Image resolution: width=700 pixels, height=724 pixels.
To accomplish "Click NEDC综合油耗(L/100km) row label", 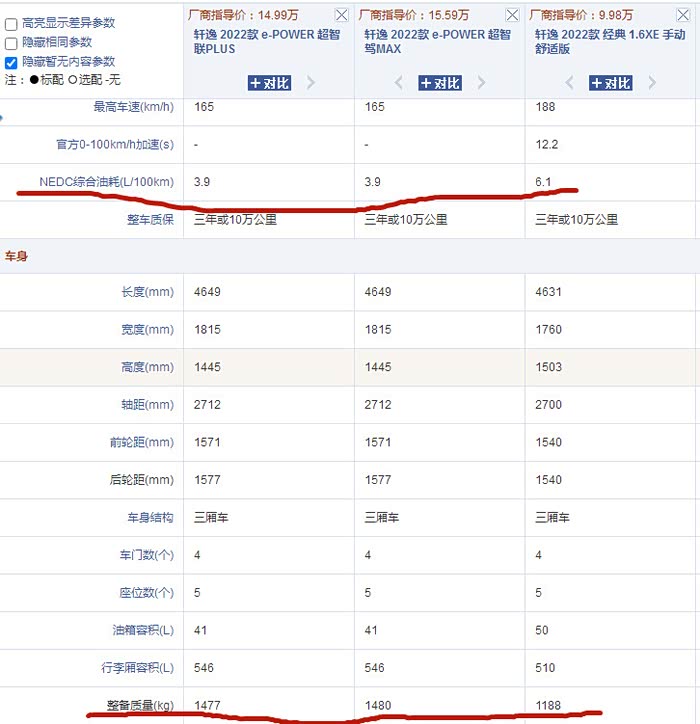I will tap(107, 182).
